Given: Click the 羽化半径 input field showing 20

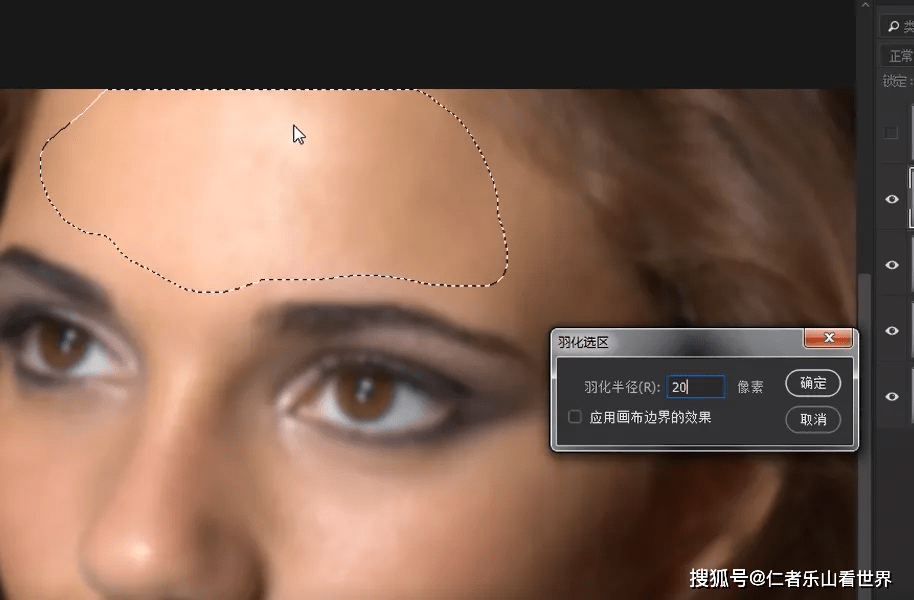Looking at the screenshot, I should (x=696, y=387).
